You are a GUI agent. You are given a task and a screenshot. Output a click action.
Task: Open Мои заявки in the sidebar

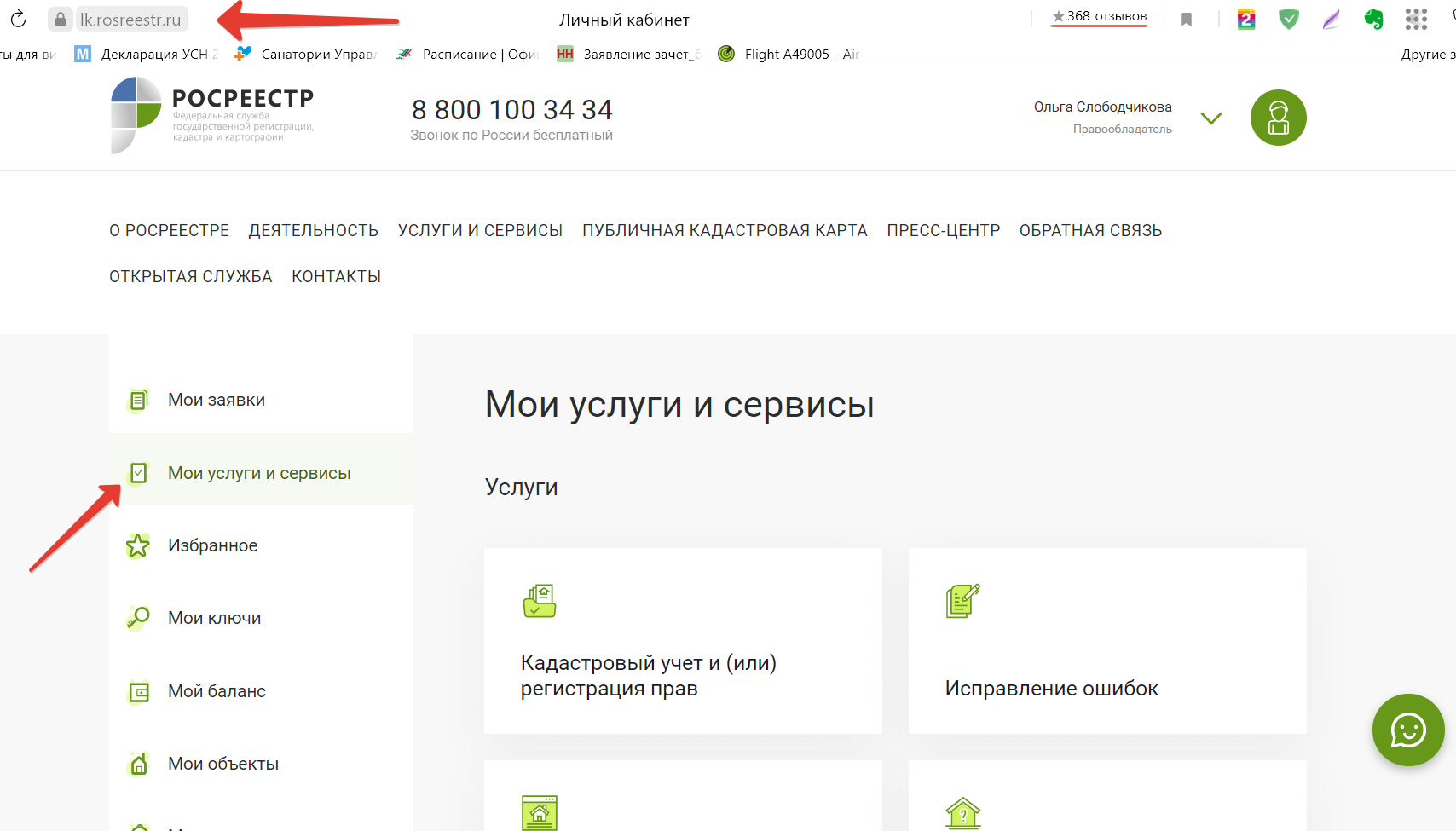point(217,400)
